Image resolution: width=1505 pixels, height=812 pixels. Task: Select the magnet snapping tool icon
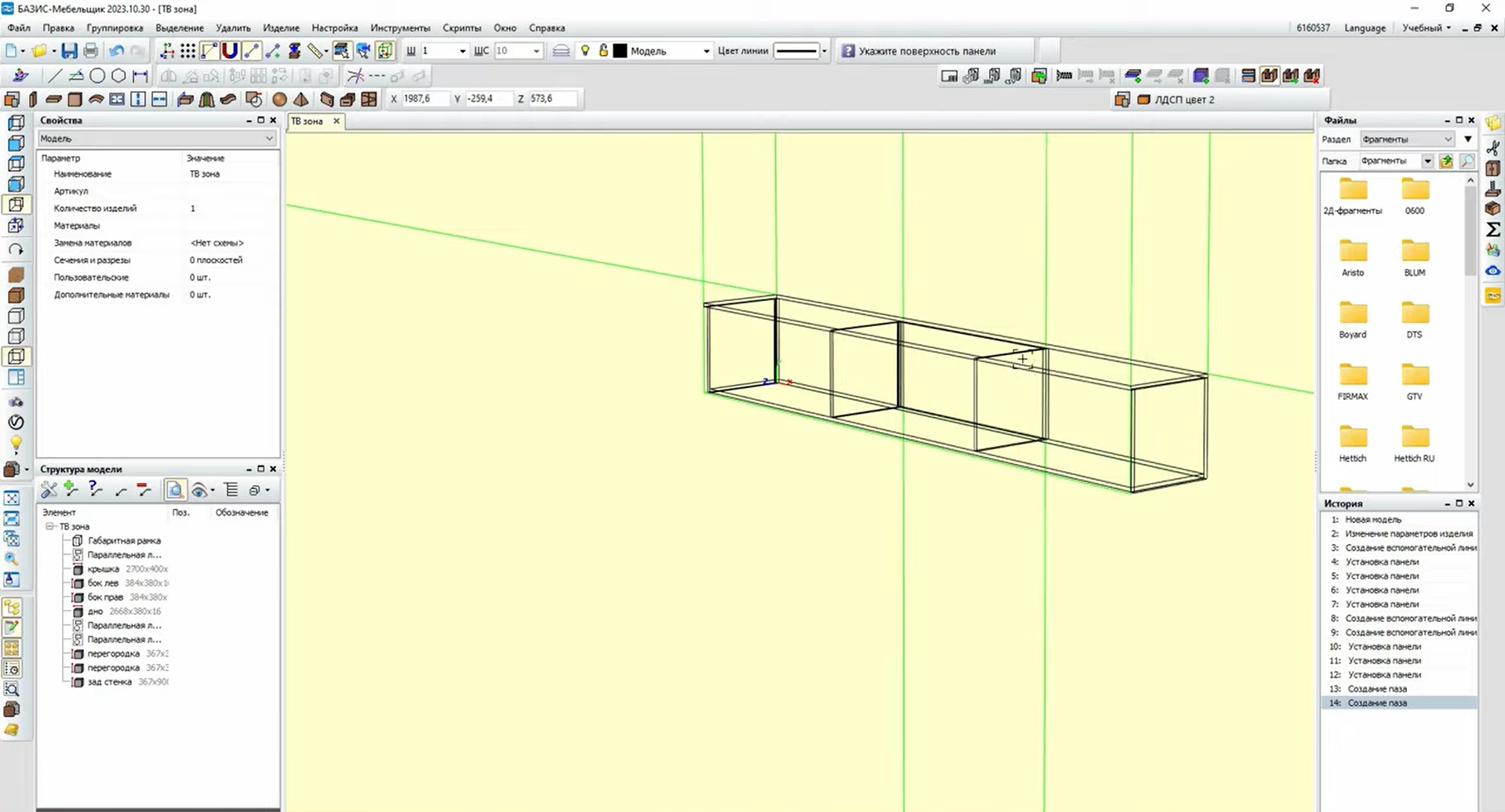click(x=230, y=51)
